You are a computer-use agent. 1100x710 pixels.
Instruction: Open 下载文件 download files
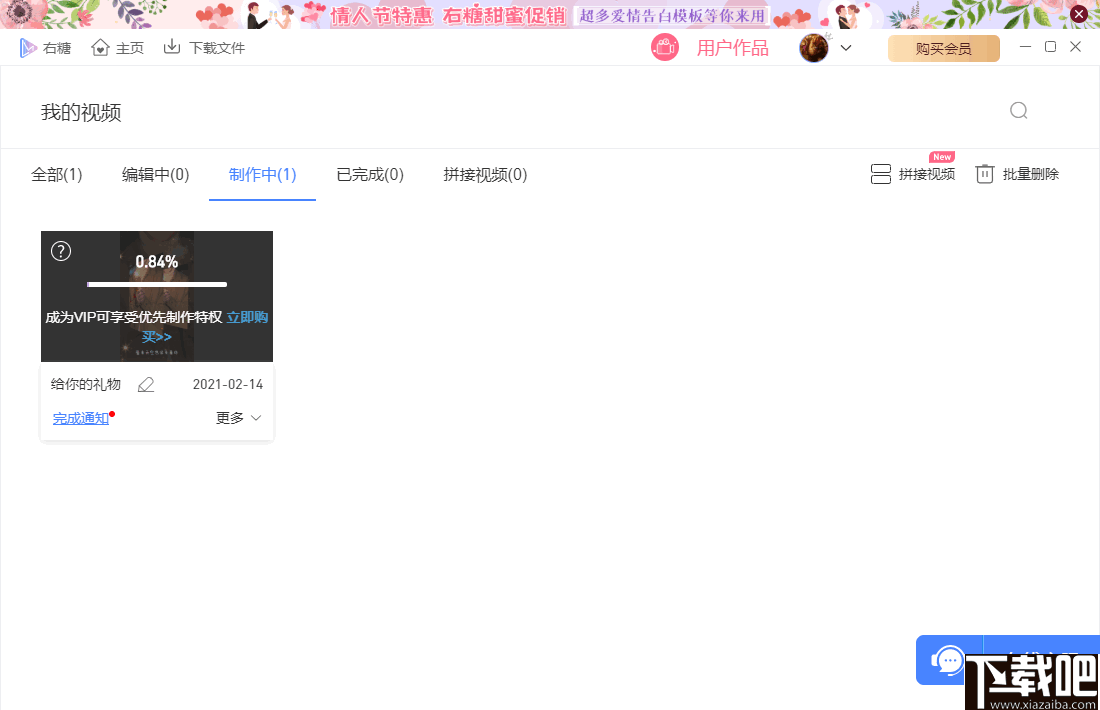tap(204, 48)
